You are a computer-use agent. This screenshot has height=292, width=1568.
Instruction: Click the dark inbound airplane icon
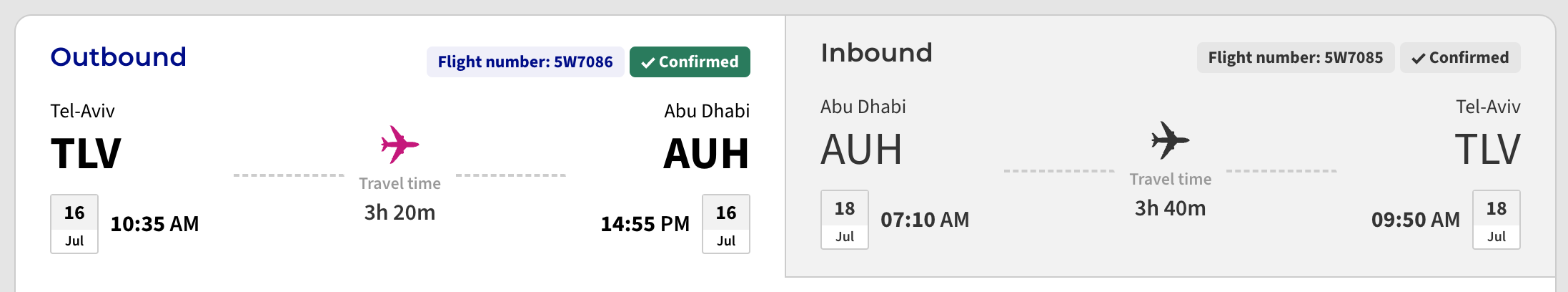click(x=1170, y=140)
